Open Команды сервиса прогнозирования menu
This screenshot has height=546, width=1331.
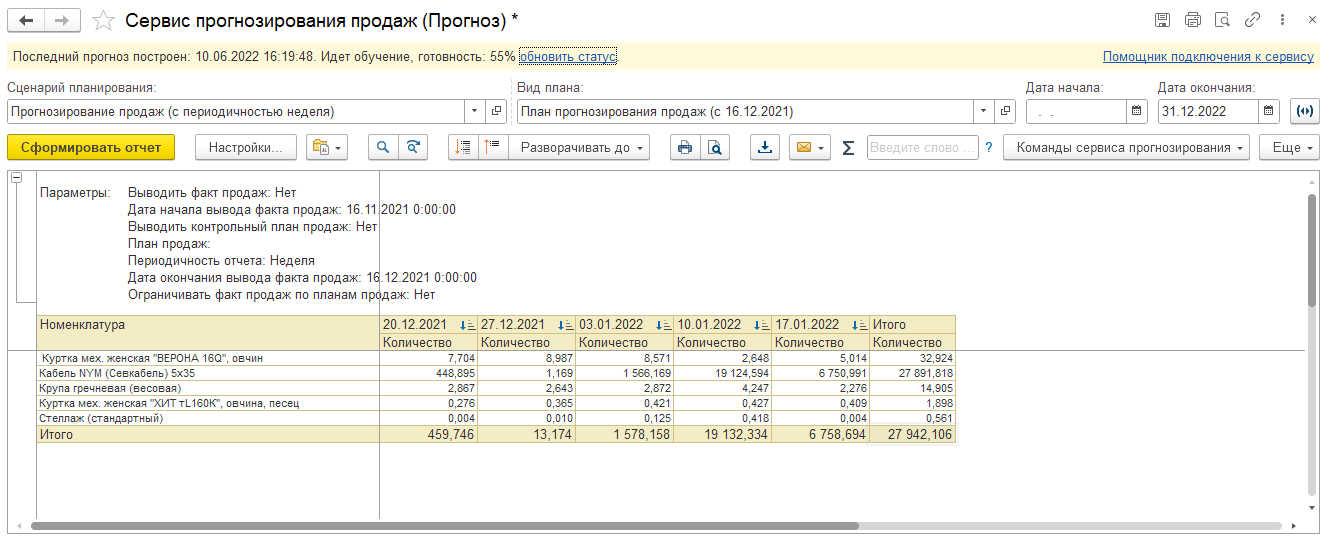tap(1127, 147)
